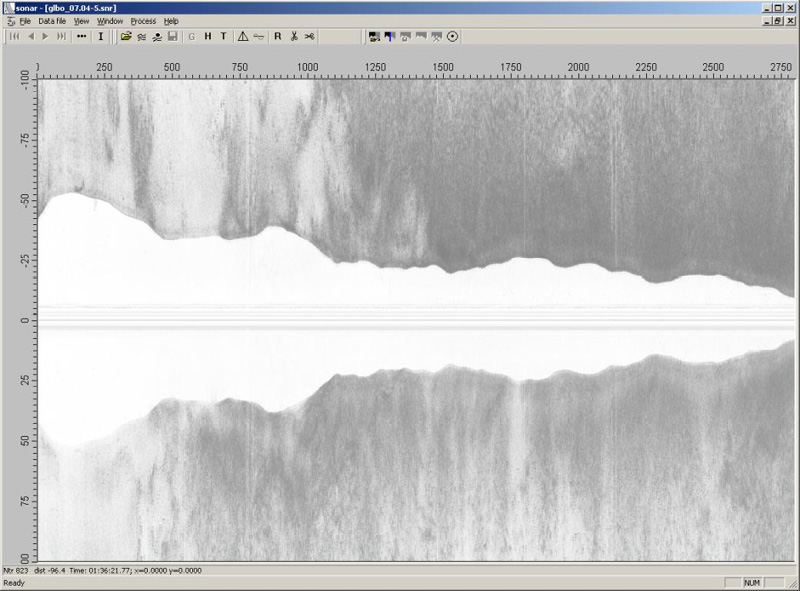Click the NUM indicator in the status bar

click(x=752, y=582)
